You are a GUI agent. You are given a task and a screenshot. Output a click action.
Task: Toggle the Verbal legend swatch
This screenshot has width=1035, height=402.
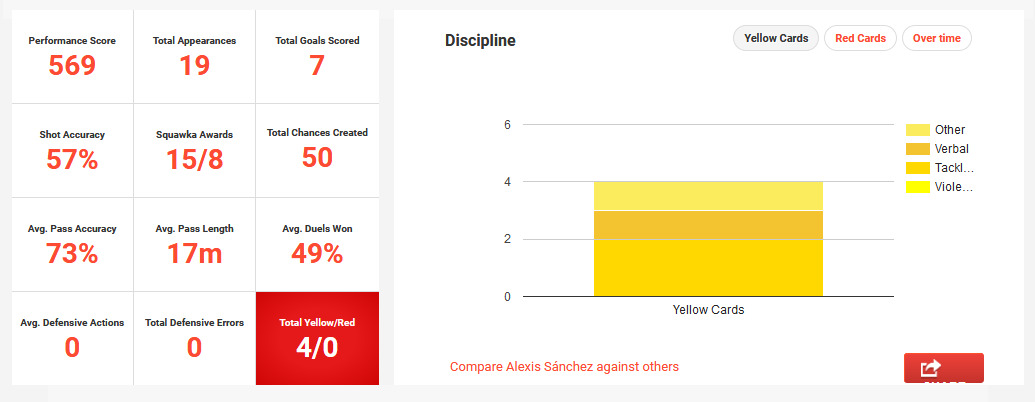(x=917, y=149)
